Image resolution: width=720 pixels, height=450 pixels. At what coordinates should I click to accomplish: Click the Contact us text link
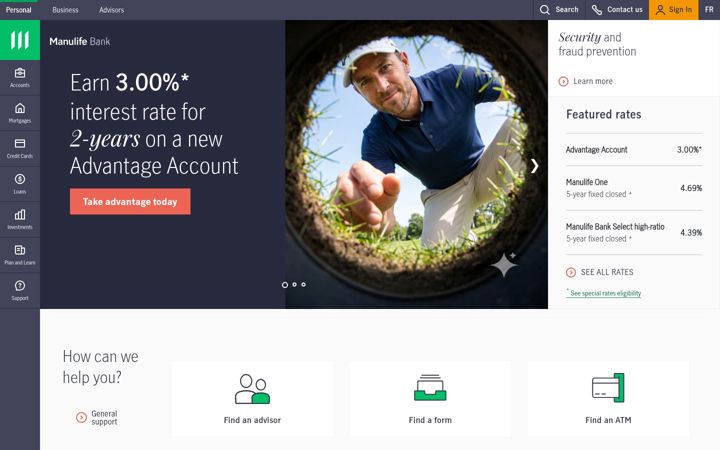click(x=625, y=10)
